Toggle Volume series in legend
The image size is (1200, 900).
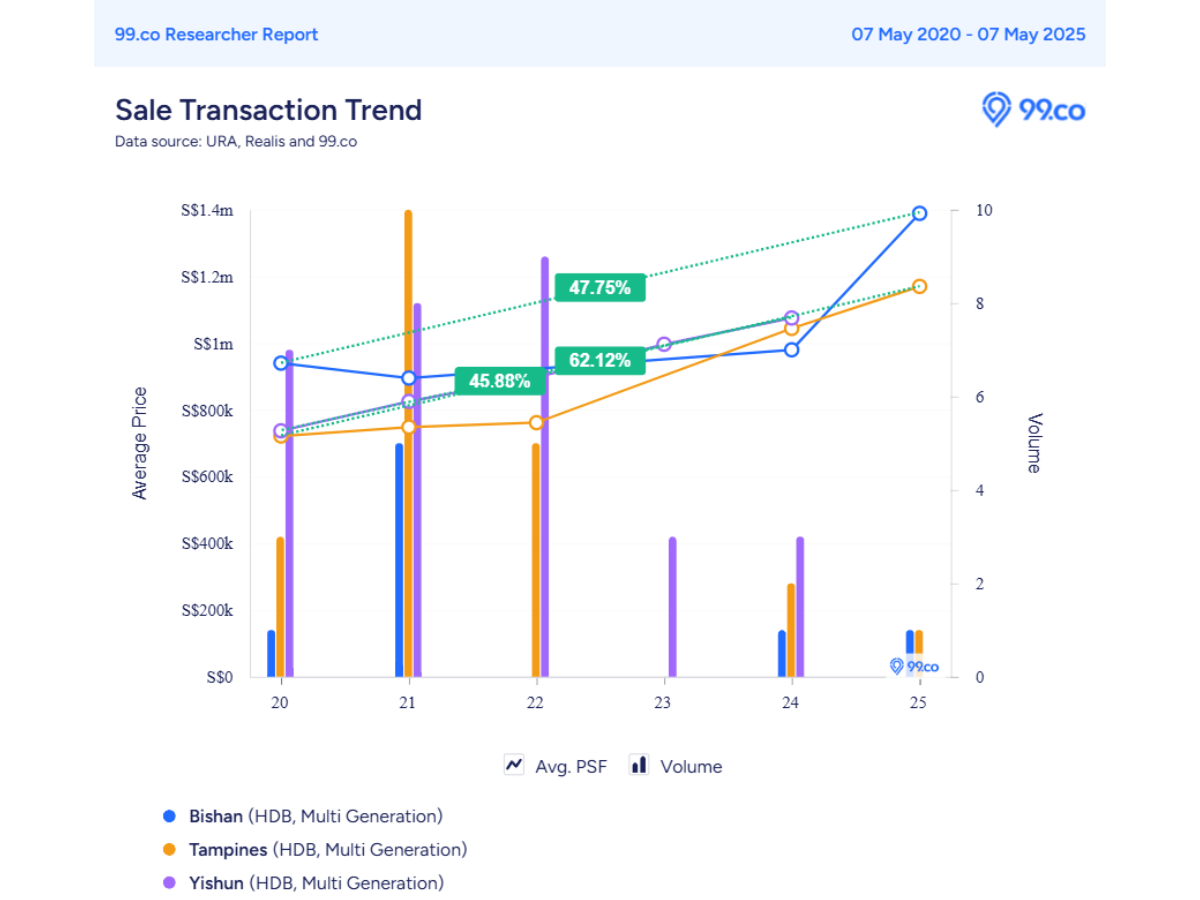(x=691, y=766)
